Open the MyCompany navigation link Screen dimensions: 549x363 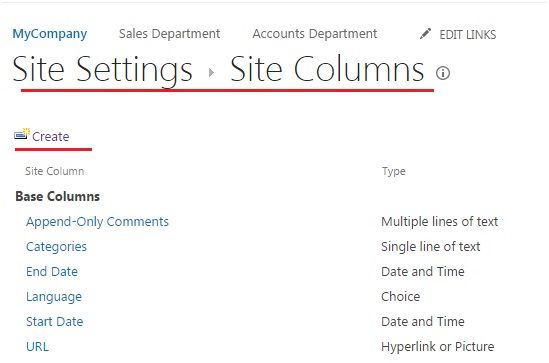pyautogui.click(x=50, y=34)
